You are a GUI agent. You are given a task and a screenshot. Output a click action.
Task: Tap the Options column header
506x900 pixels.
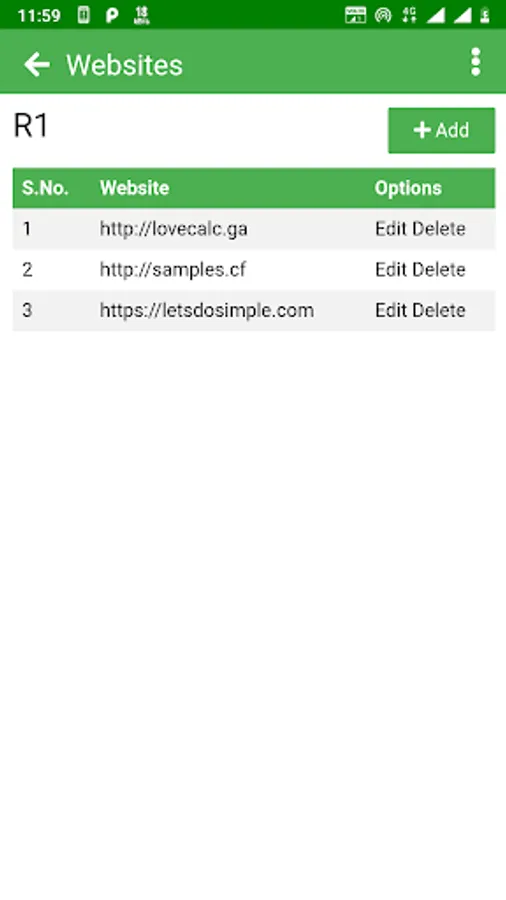tap(408, 188)
